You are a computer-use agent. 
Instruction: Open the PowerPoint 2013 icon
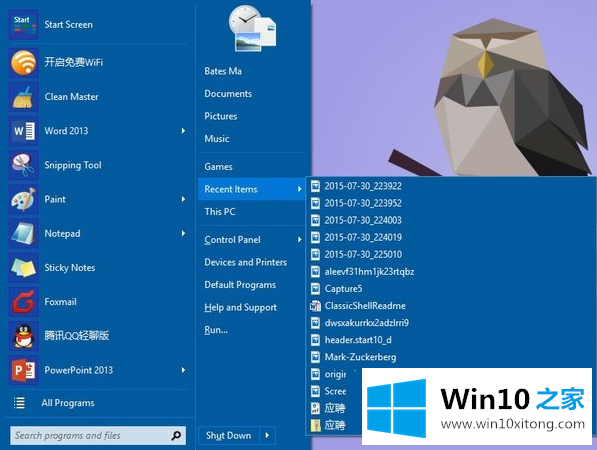(24, 370)
